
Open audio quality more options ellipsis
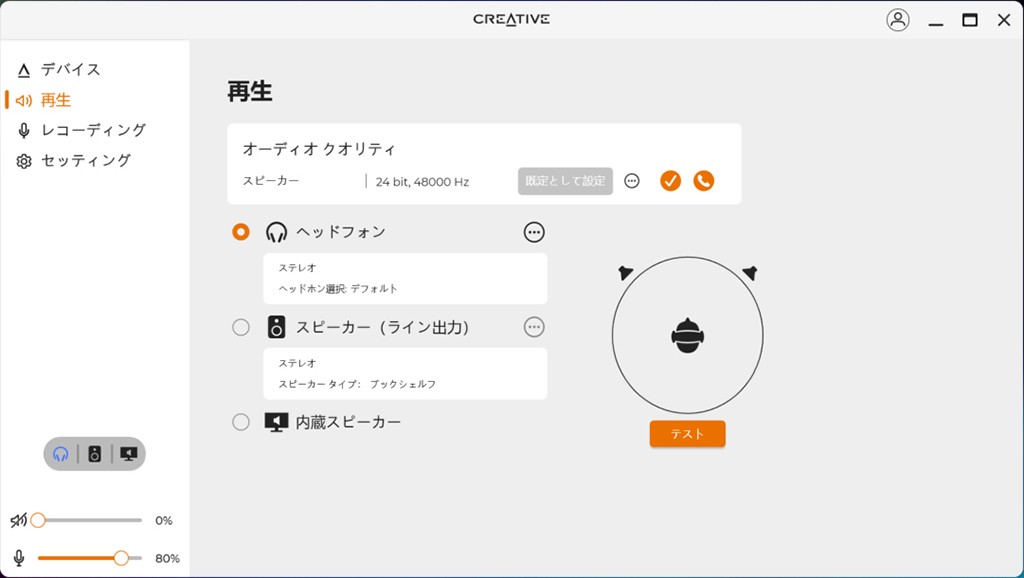pos(632,181)
